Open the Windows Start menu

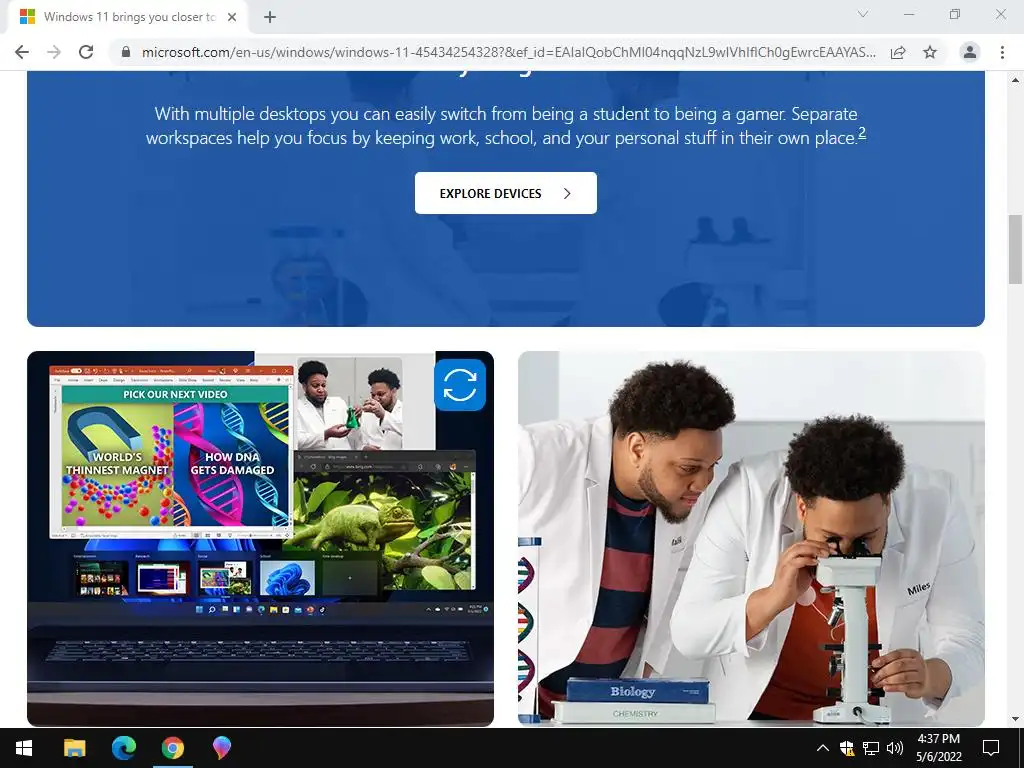[x=24, y=748]
